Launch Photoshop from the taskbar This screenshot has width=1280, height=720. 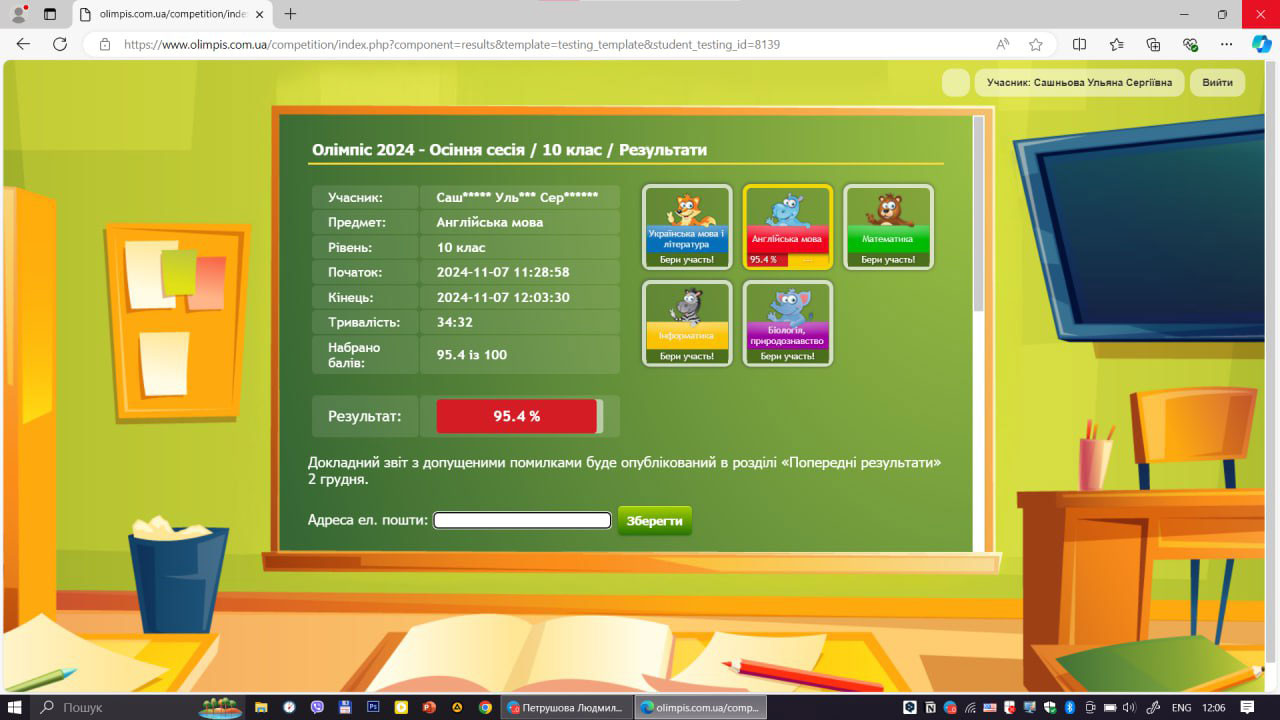coord(373,707)
